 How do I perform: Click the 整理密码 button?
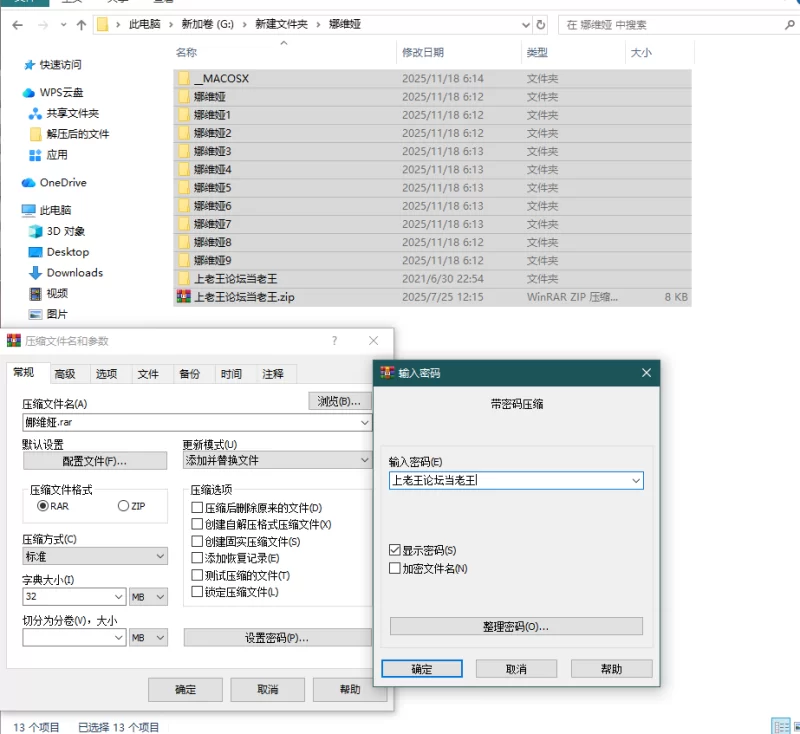tap(516, 626)
